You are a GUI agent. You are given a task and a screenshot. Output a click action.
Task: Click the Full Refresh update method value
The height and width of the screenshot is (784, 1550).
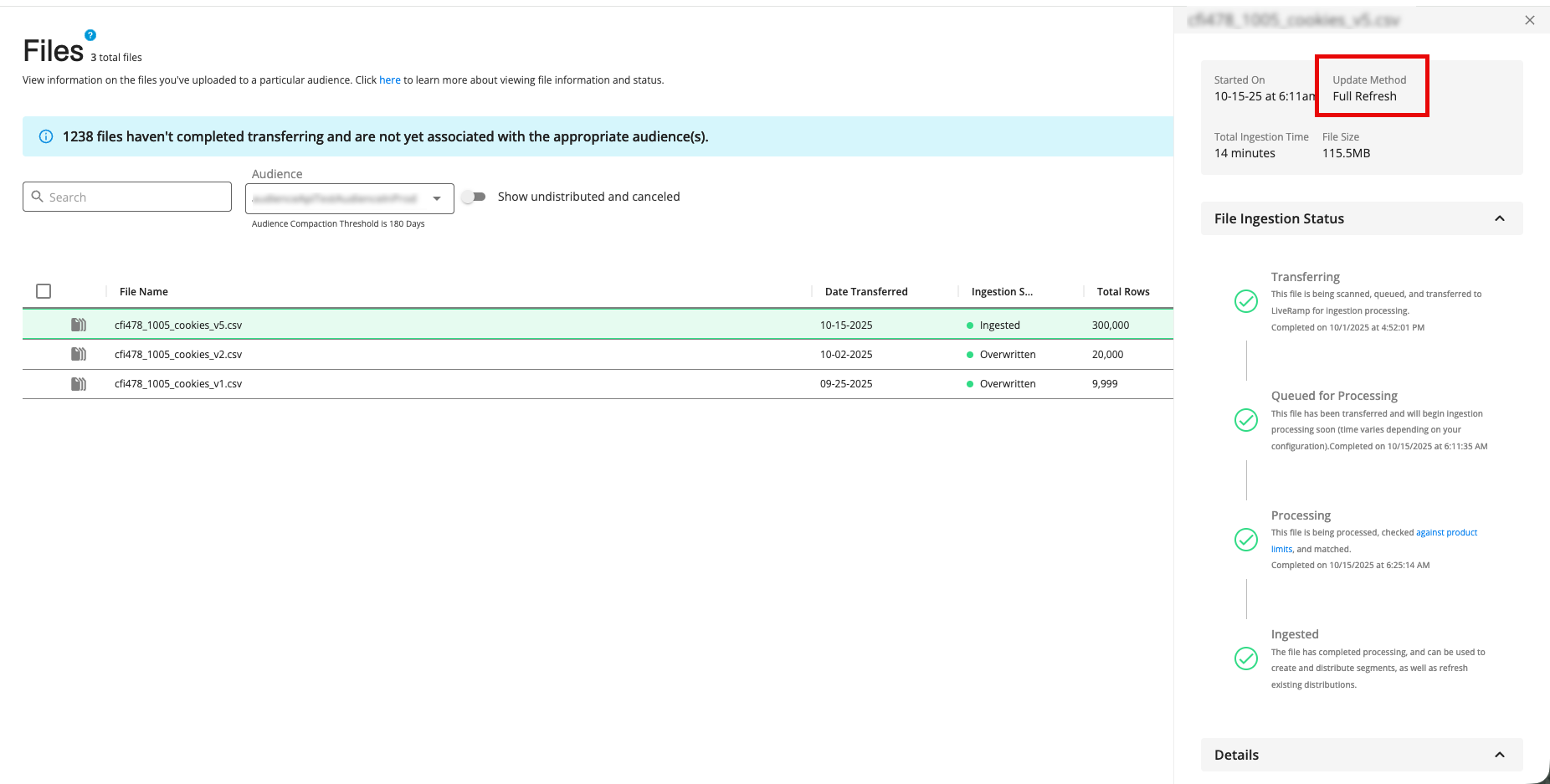(x=1364, y=96)
